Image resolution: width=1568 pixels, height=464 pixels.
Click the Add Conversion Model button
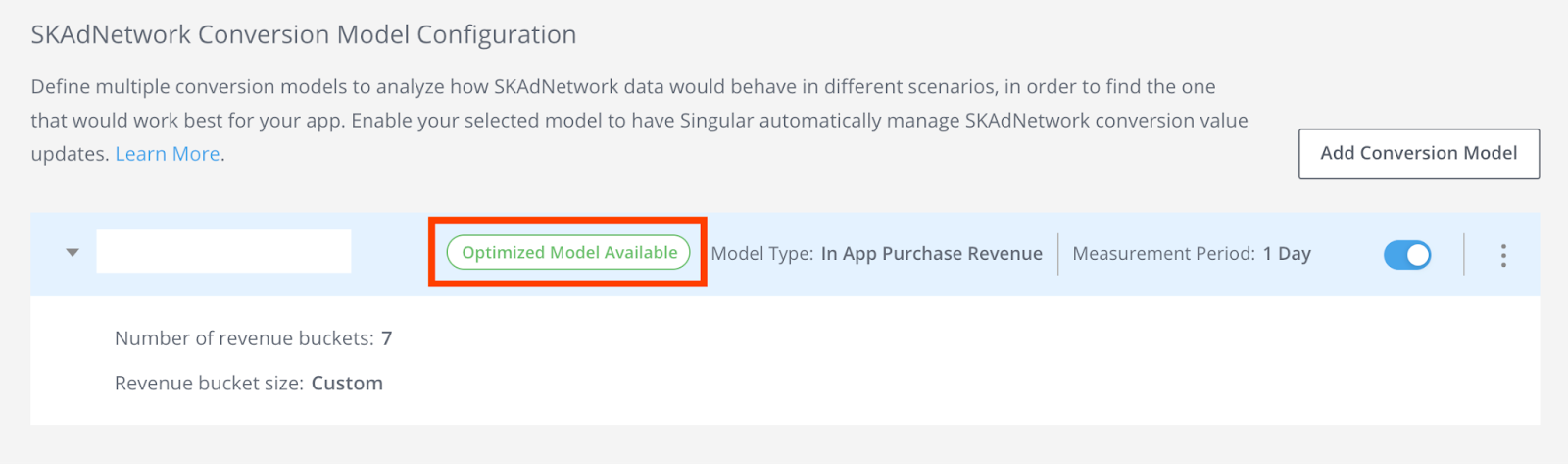[1418, 153]
